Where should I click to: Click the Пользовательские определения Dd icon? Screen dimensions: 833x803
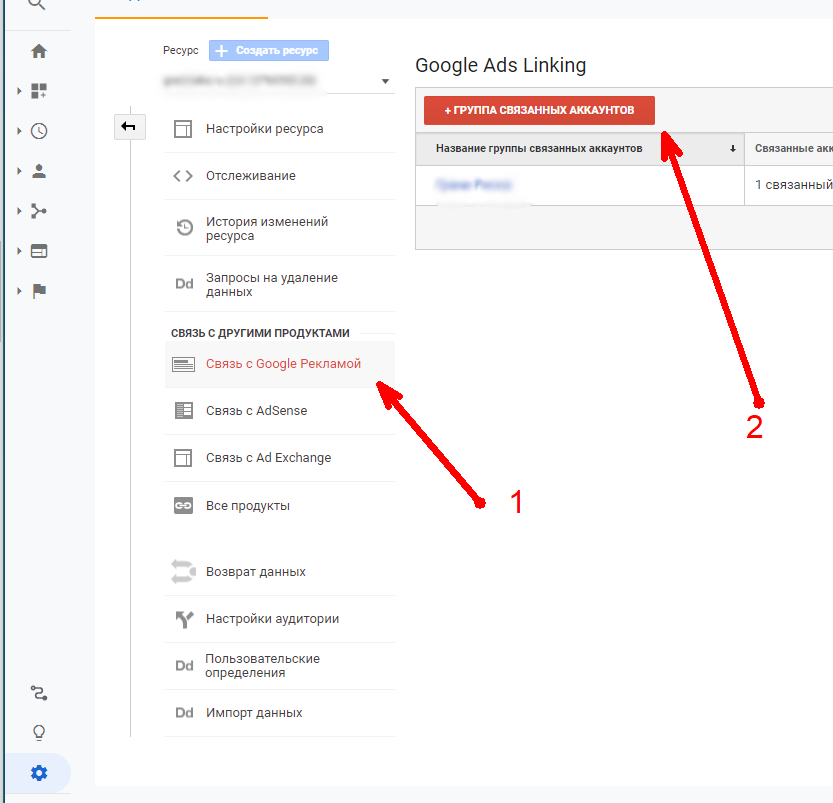184,666
